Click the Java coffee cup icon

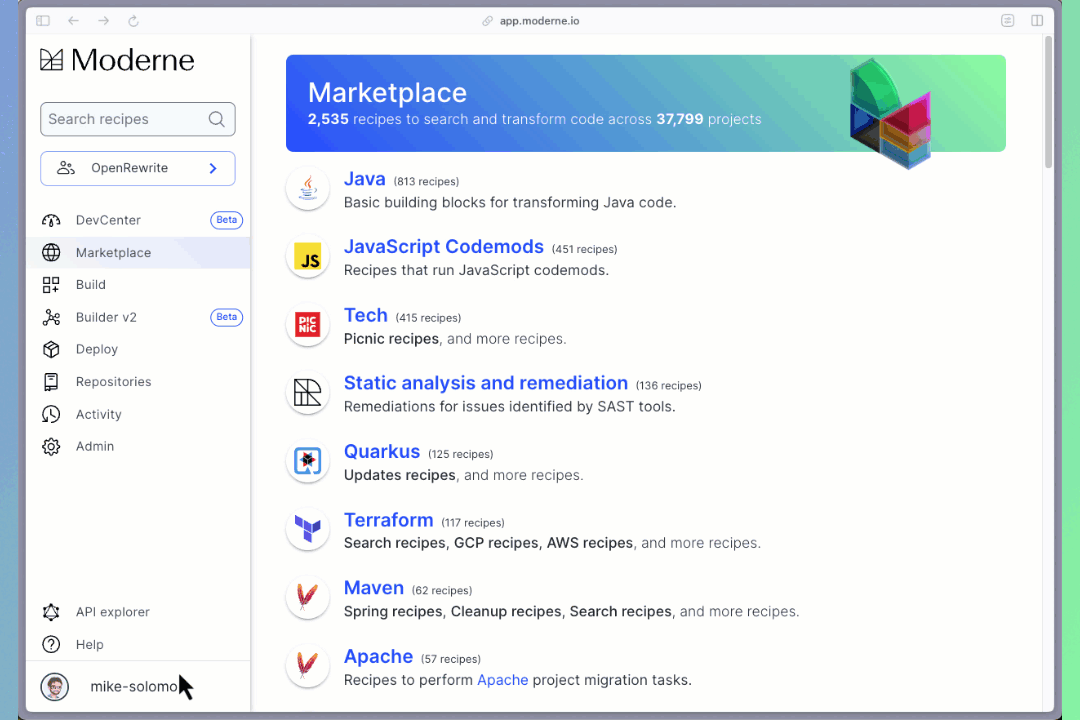tap(307, 189)
